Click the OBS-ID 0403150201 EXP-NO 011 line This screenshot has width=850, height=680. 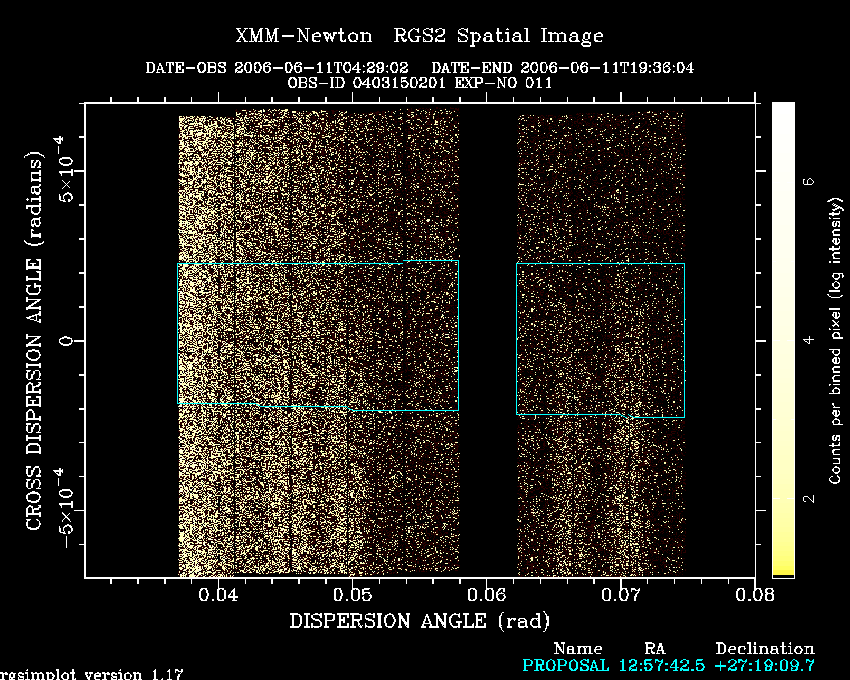pyautogui.click(x=419, y=83)
